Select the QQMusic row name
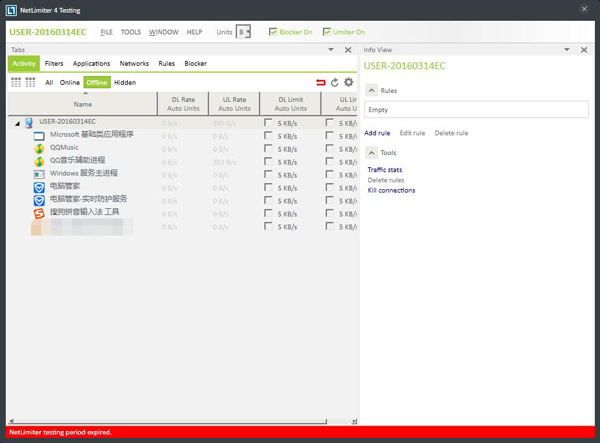Screen dimensions: 600x443 coord(64,148)
